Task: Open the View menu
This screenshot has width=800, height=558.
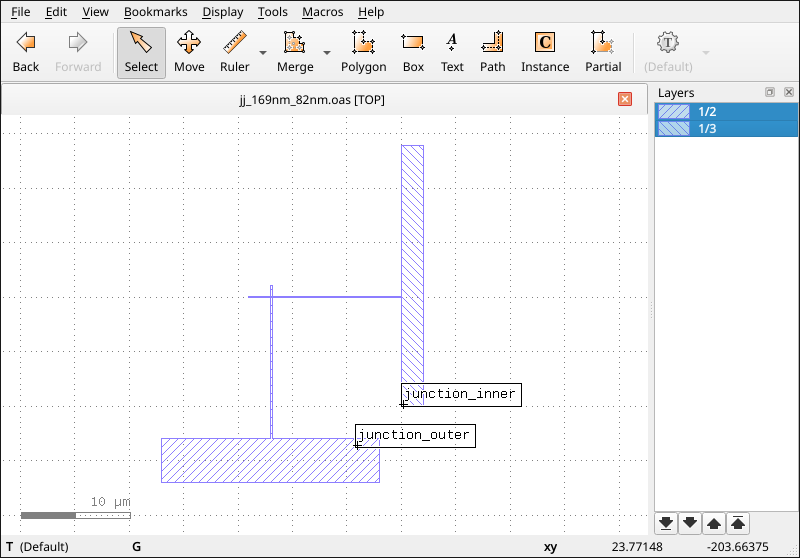Action: (95, 12)
